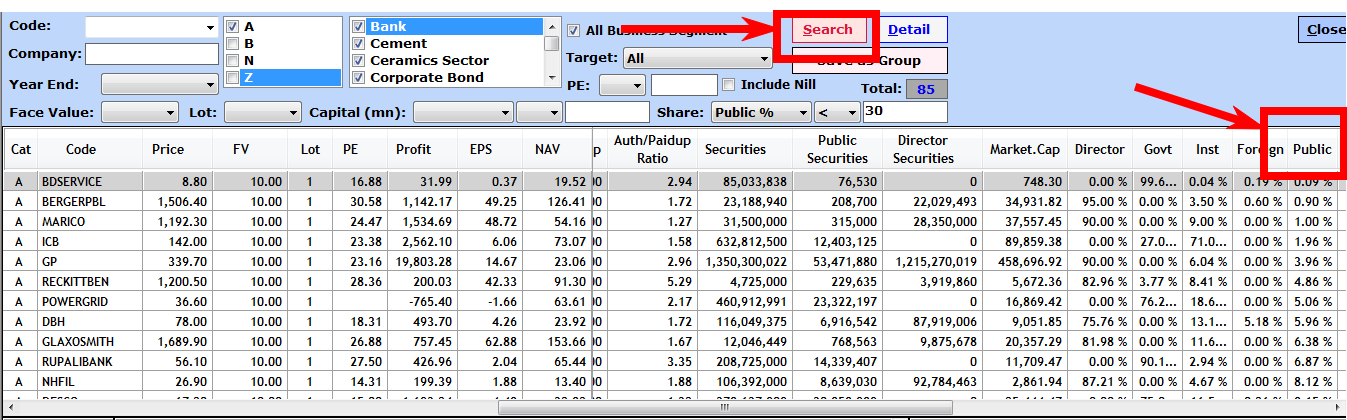Image resolution: width=1347 pixels, height=420 pixels.
Task: Toggle the Ceramics Sector checkbox
Action: tap(360, 61)
